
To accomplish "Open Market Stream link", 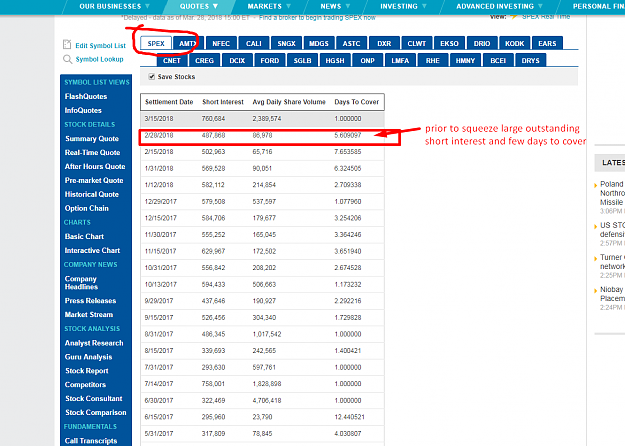I will (89, 315).
